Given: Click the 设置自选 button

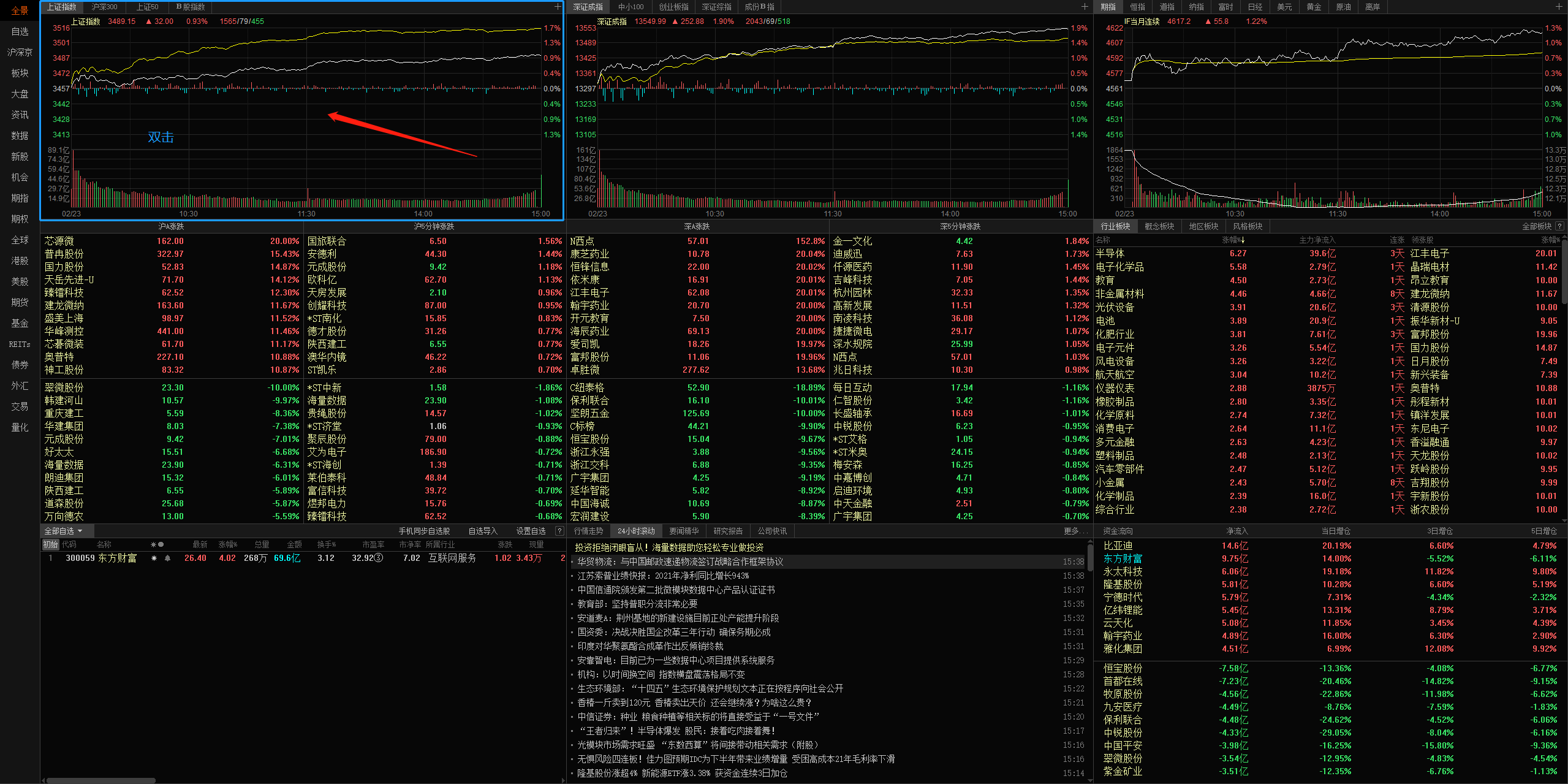Looking at the screenshot, I should point(531,531).
